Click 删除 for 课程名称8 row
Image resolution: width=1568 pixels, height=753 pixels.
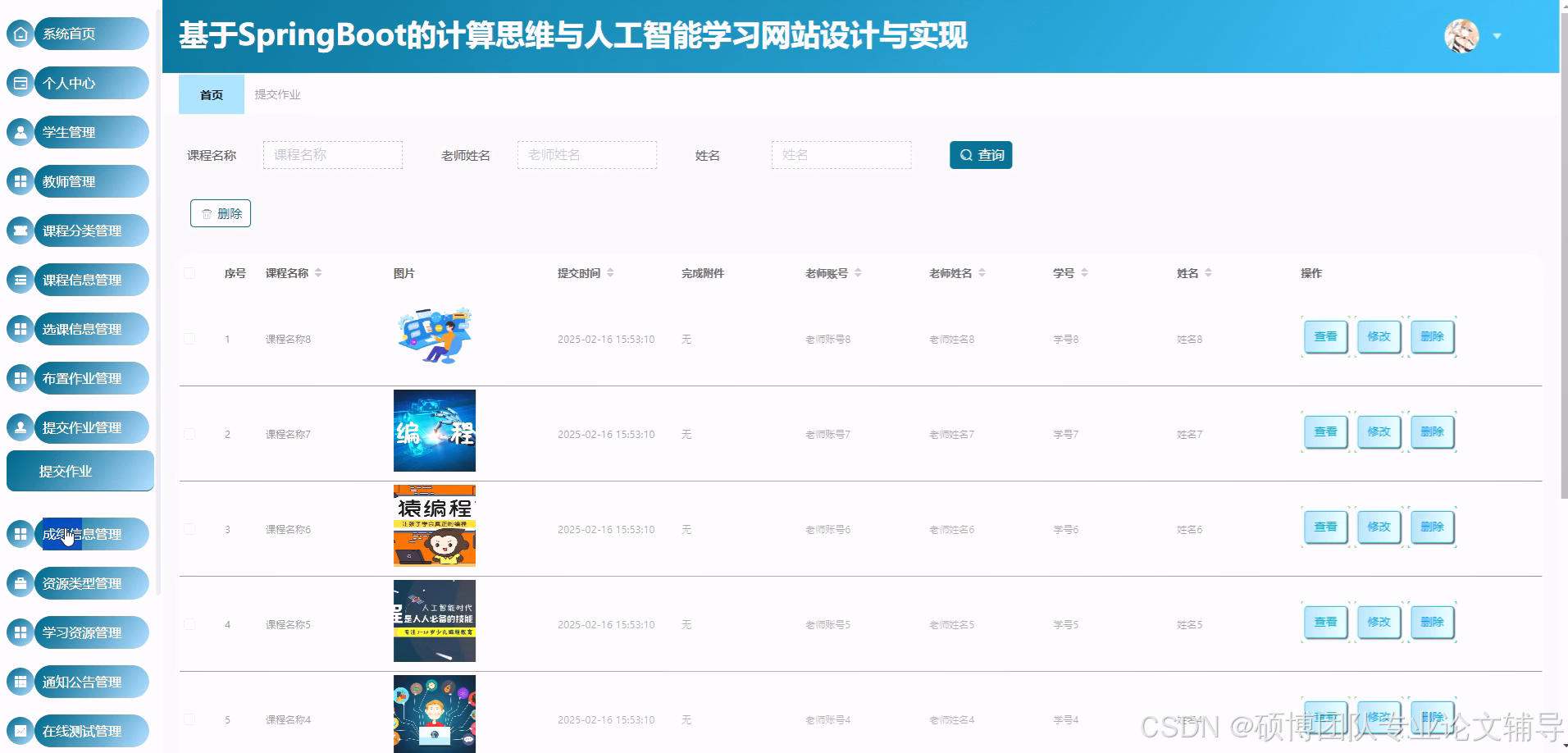click(x=1432, y=336)
